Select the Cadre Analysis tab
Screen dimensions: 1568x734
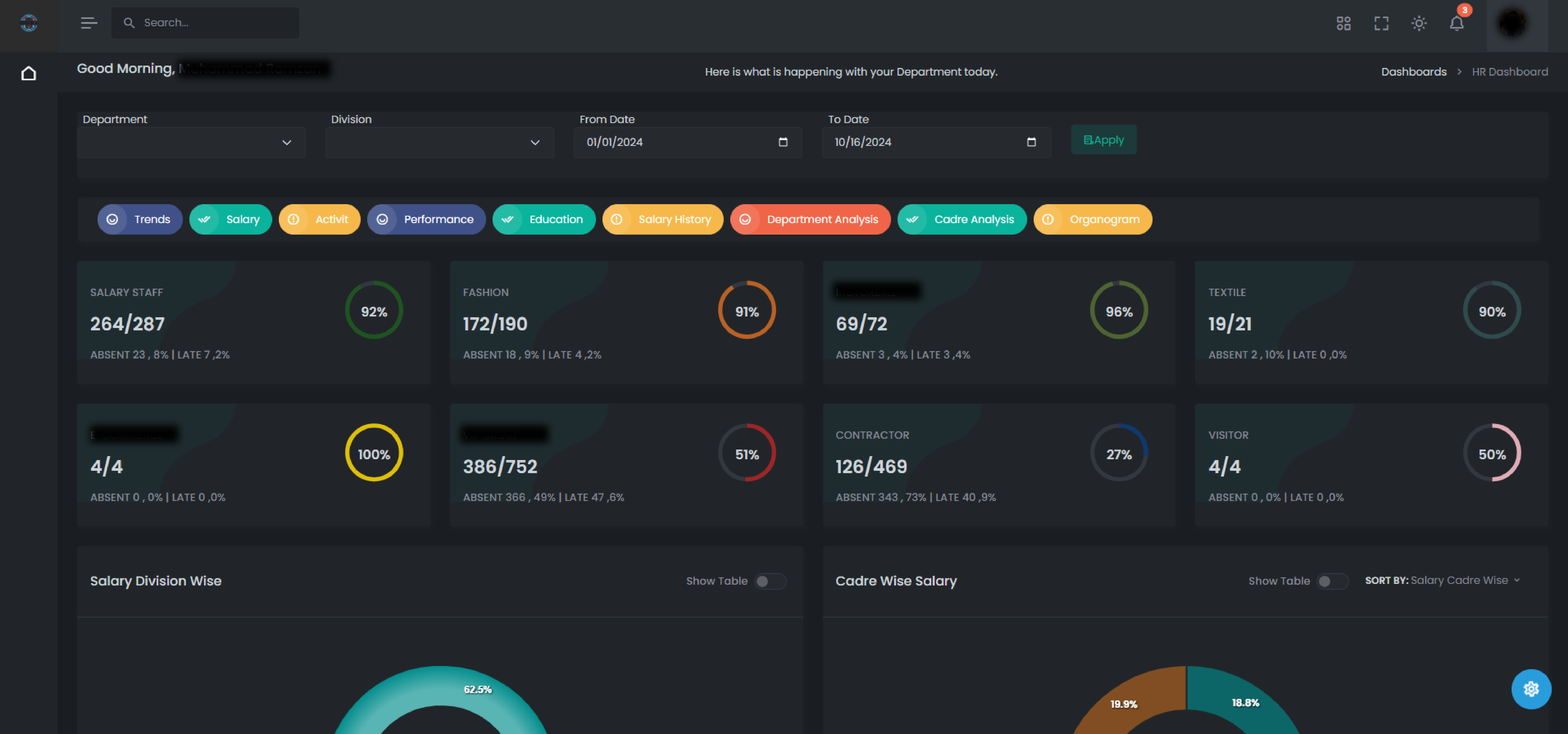(x=962, y=219)
